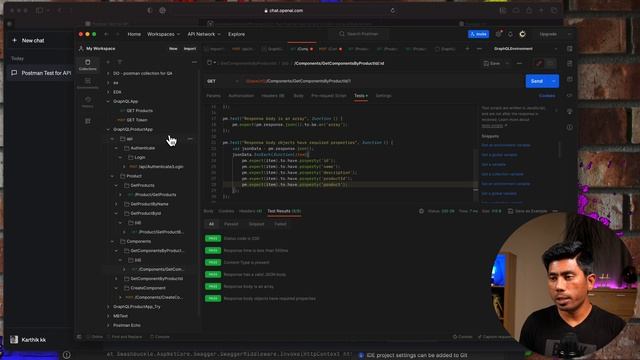Show only Failed test results

click(280, 224)
